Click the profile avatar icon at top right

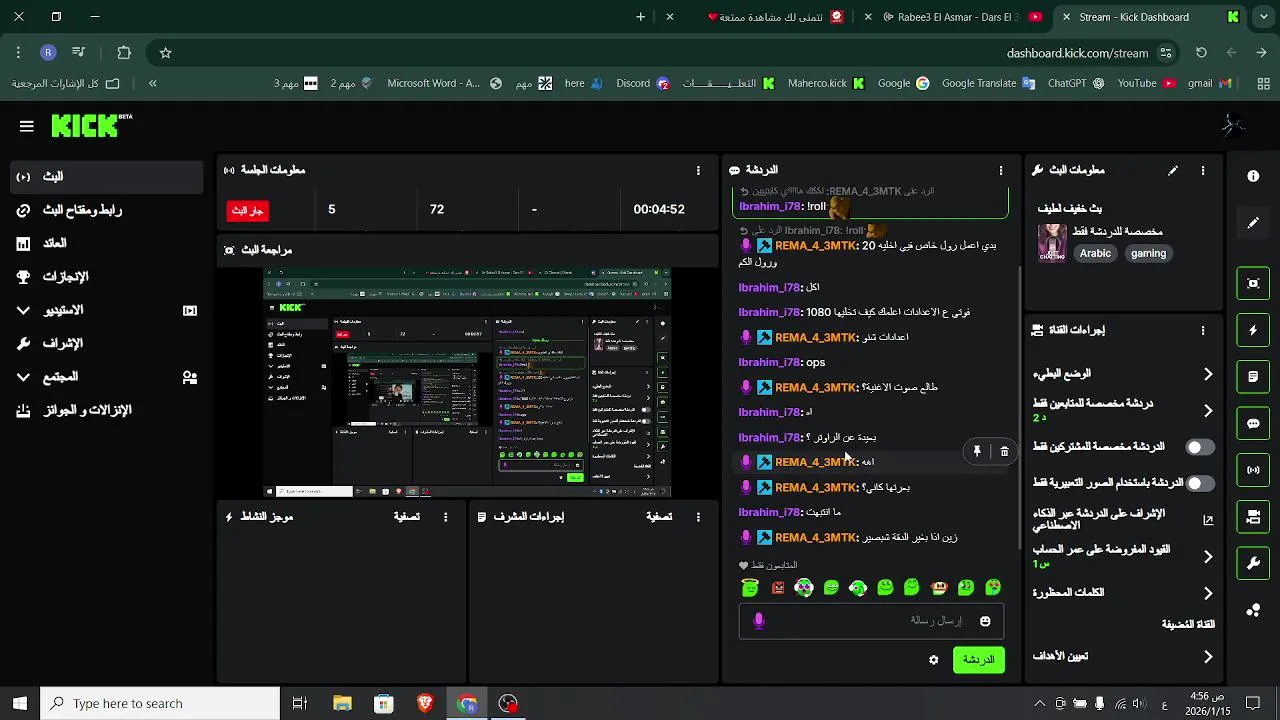coord(1233,126)
